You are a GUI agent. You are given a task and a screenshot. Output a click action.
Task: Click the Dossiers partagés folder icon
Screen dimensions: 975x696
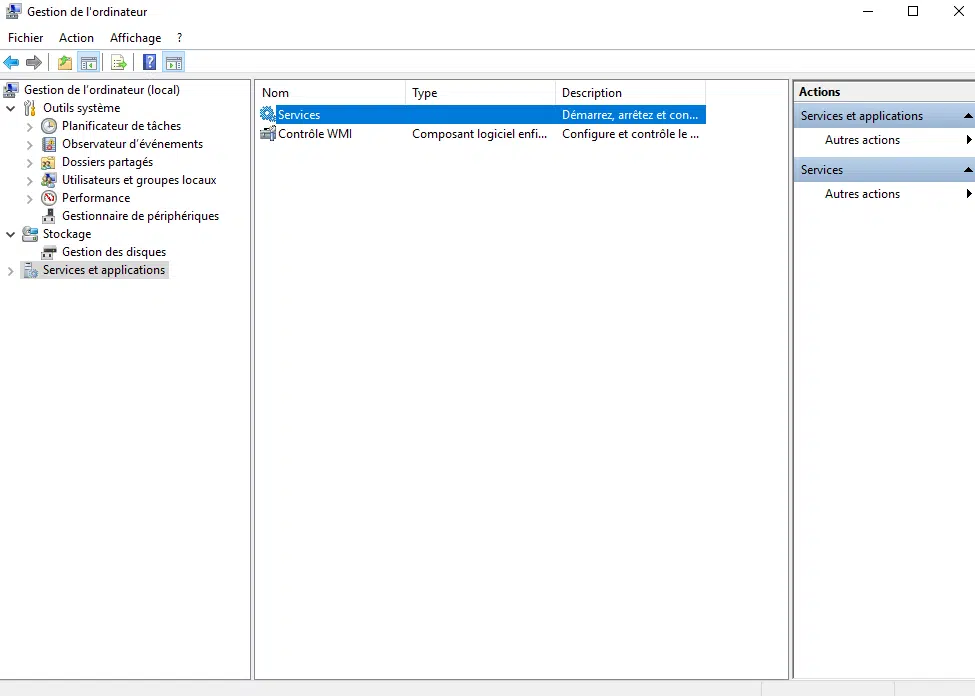click(x=49, y=162)
